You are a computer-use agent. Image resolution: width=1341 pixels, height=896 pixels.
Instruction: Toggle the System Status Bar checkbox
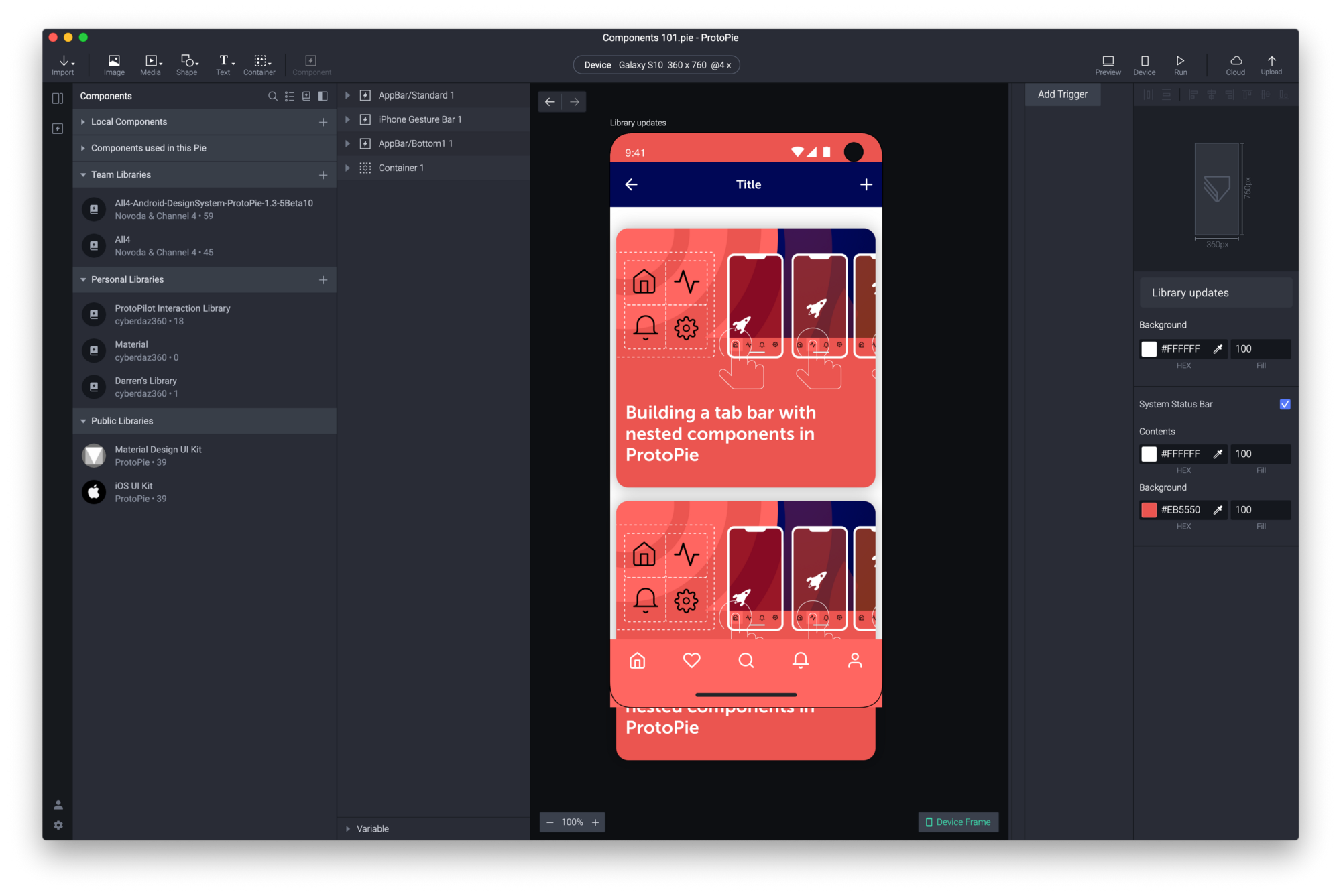(x=1285, y=404)
